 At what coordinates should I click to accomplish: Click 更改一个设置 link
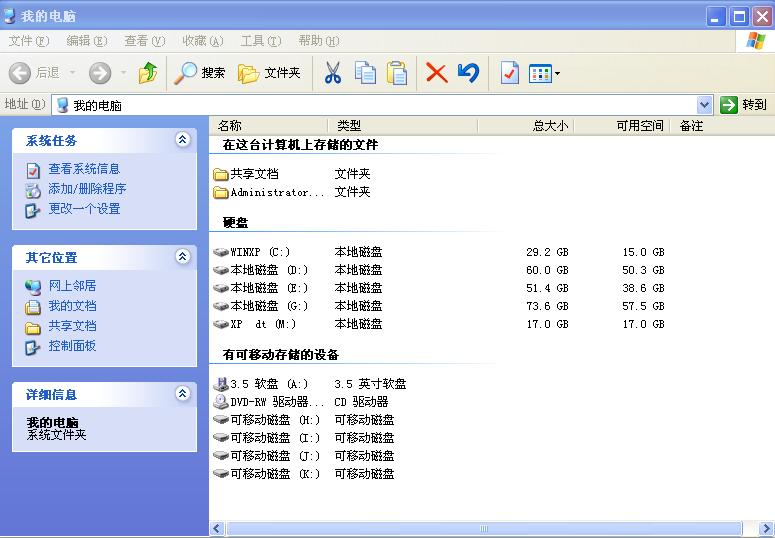pyautogui.click(x=84, y=209)
